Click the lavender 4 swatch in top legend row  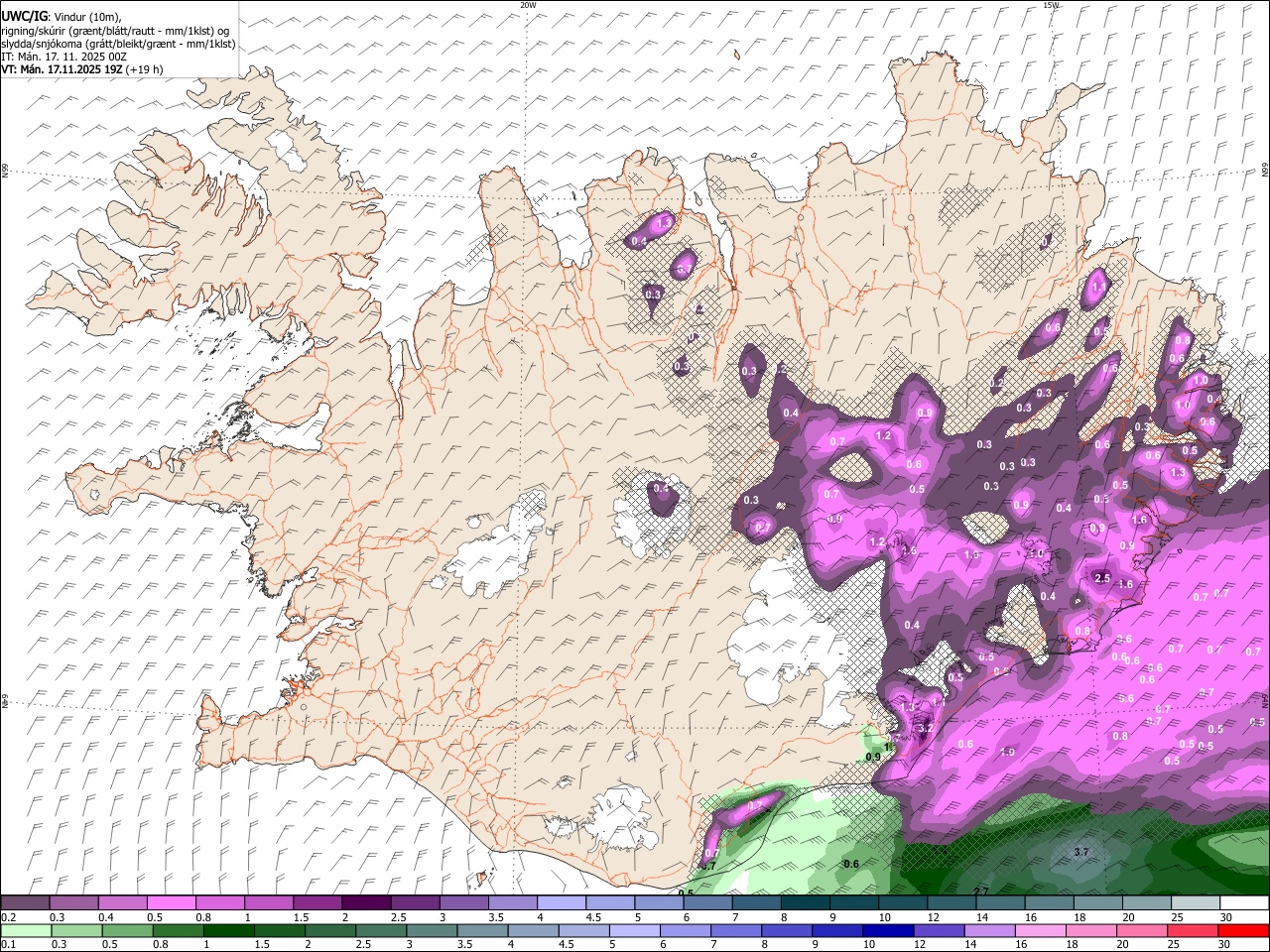point(562,903)
